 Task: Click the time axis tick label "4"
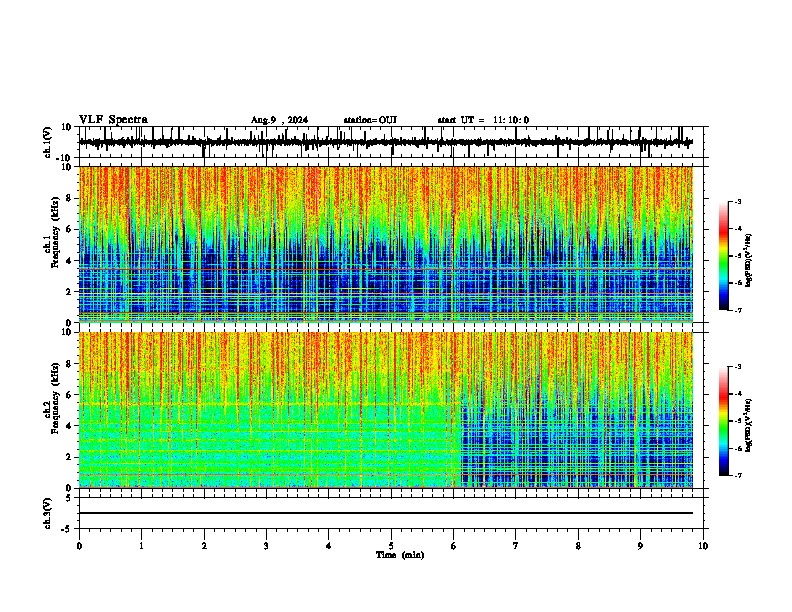click(329, 546)
